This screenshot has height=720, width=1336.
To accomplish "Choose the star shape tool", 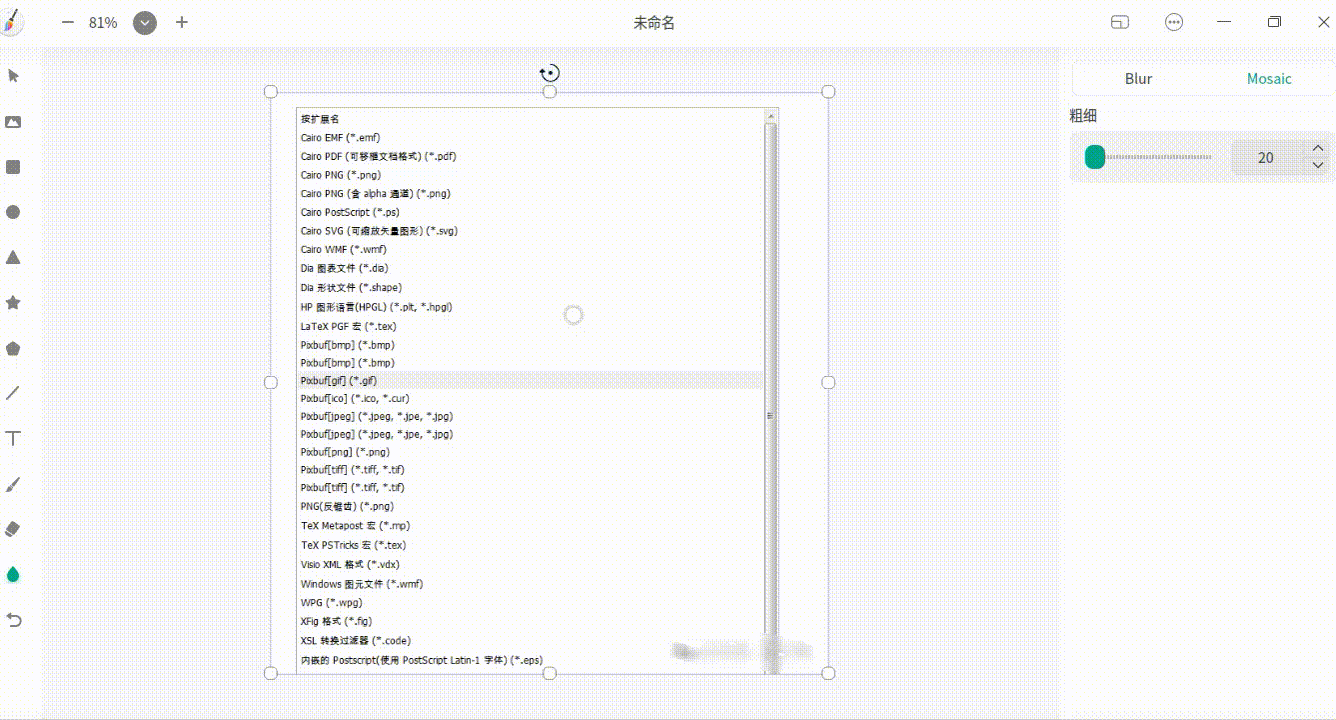I will (14, 302).
